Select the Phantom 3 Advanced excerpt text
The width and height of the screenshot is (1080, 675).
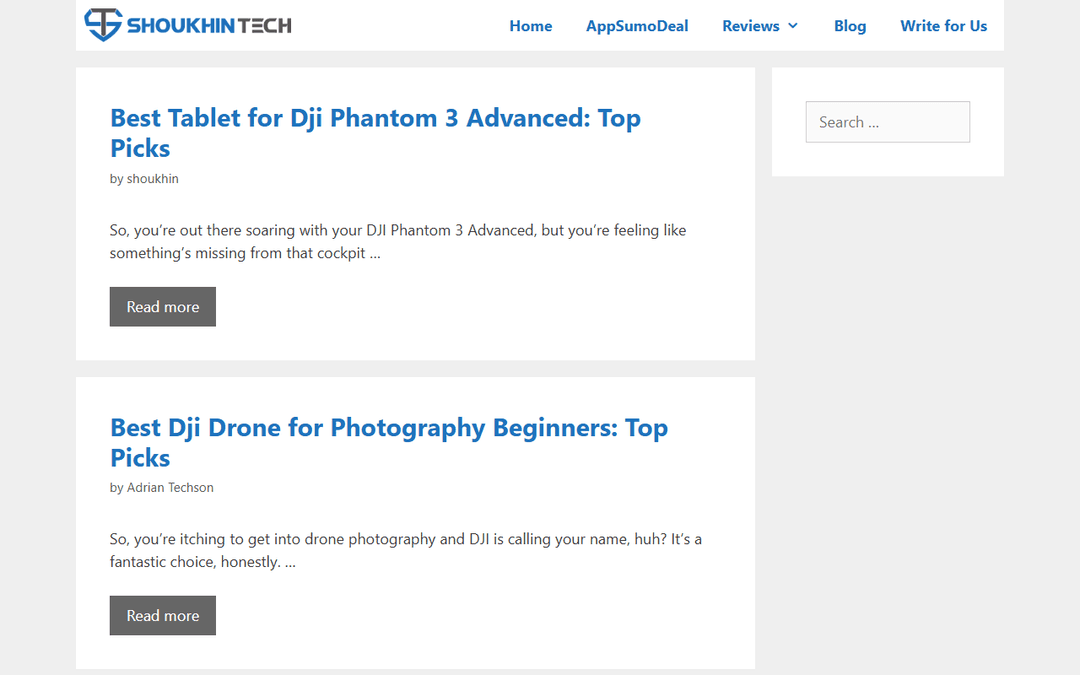(397, 242)
